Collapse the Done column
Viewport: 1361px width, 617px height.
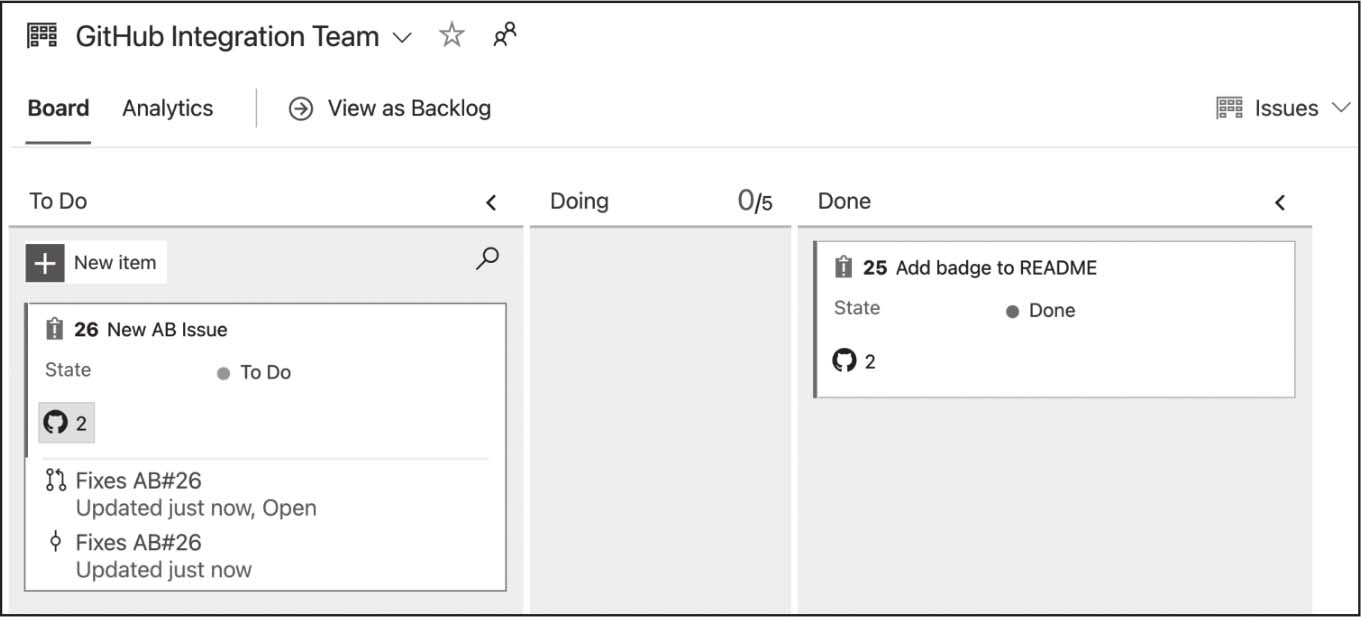(x=1280, y=203)
